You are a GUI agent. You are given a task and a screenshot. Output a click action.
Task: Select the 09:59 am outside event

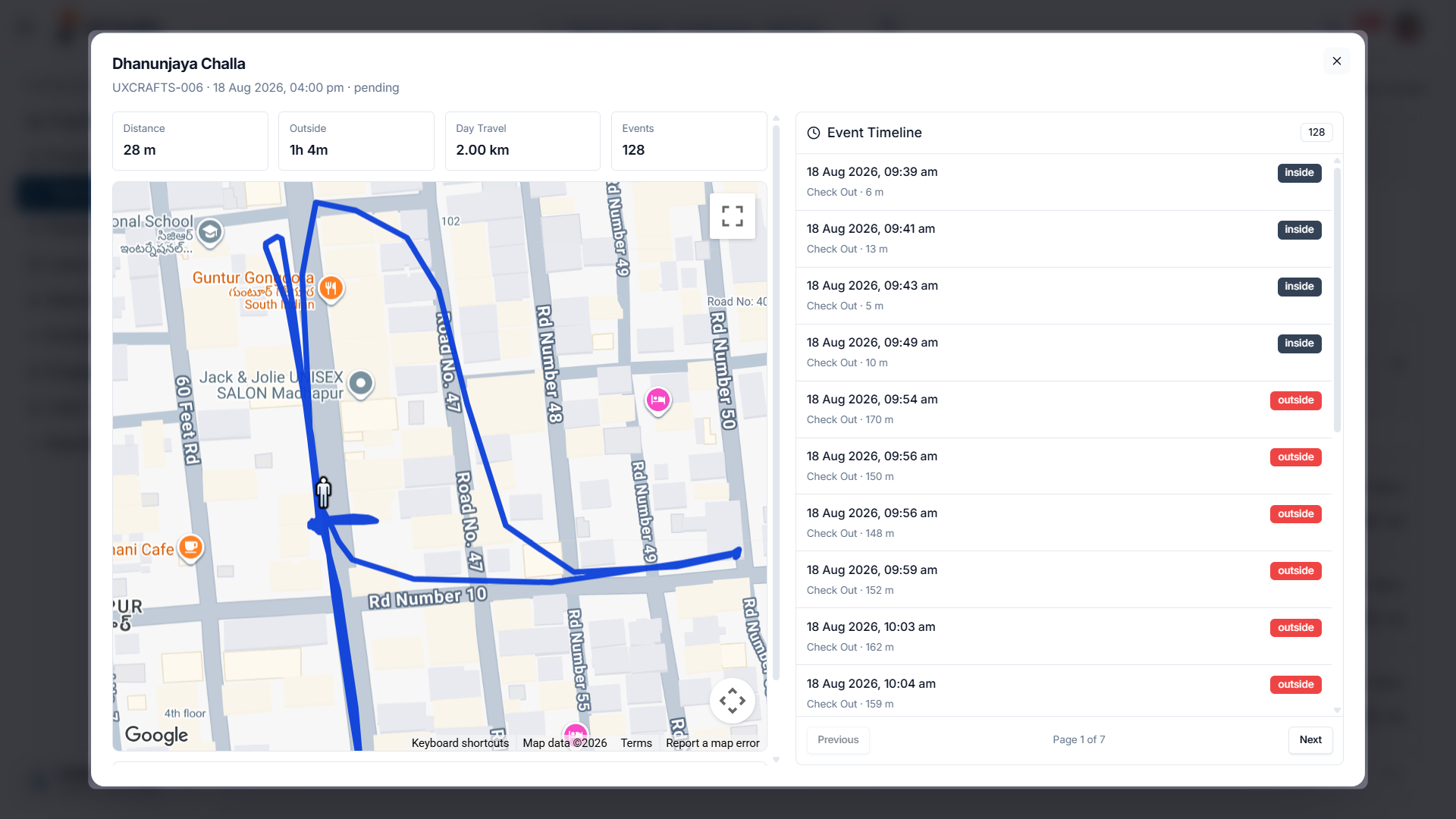click(x=1064, y=580)
